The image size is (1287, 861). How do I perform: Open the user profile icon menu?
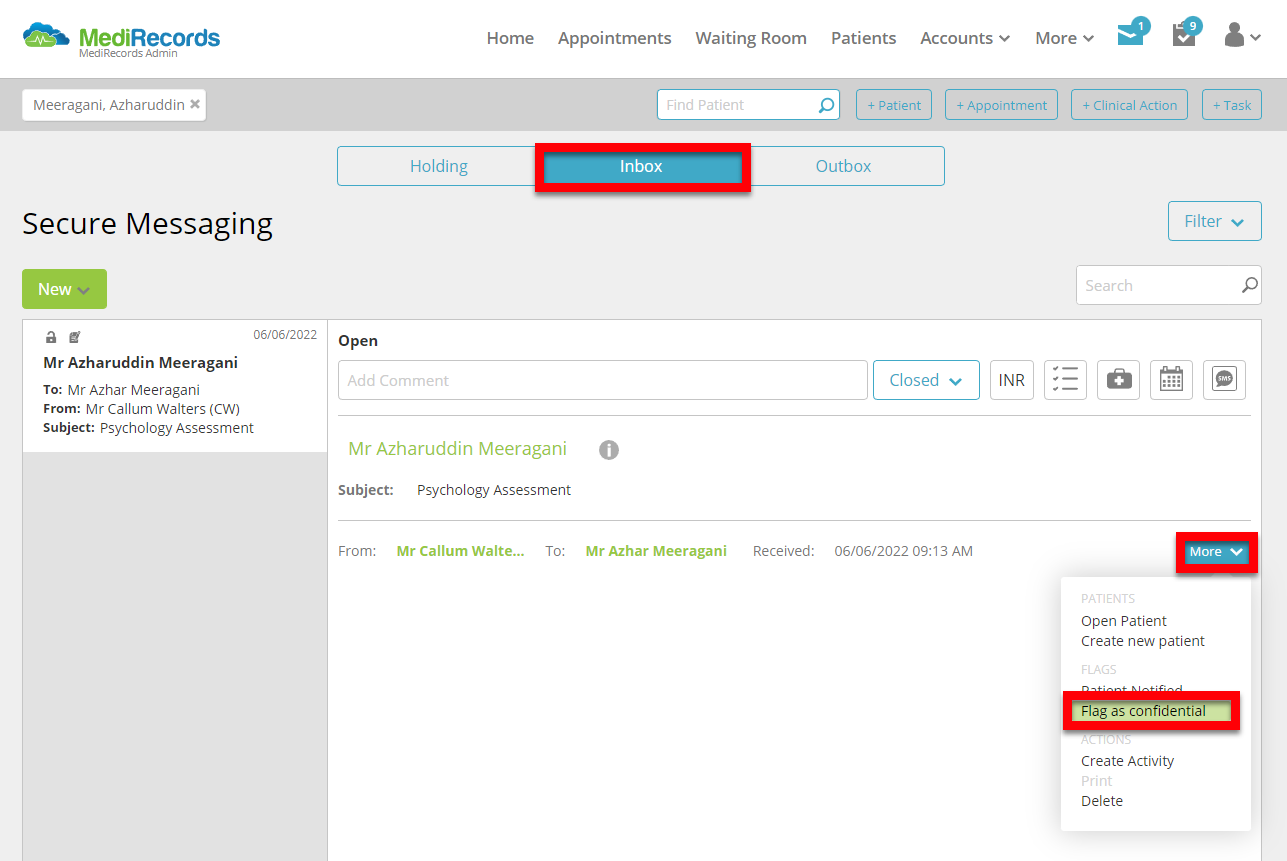[x=1242, y=36]
